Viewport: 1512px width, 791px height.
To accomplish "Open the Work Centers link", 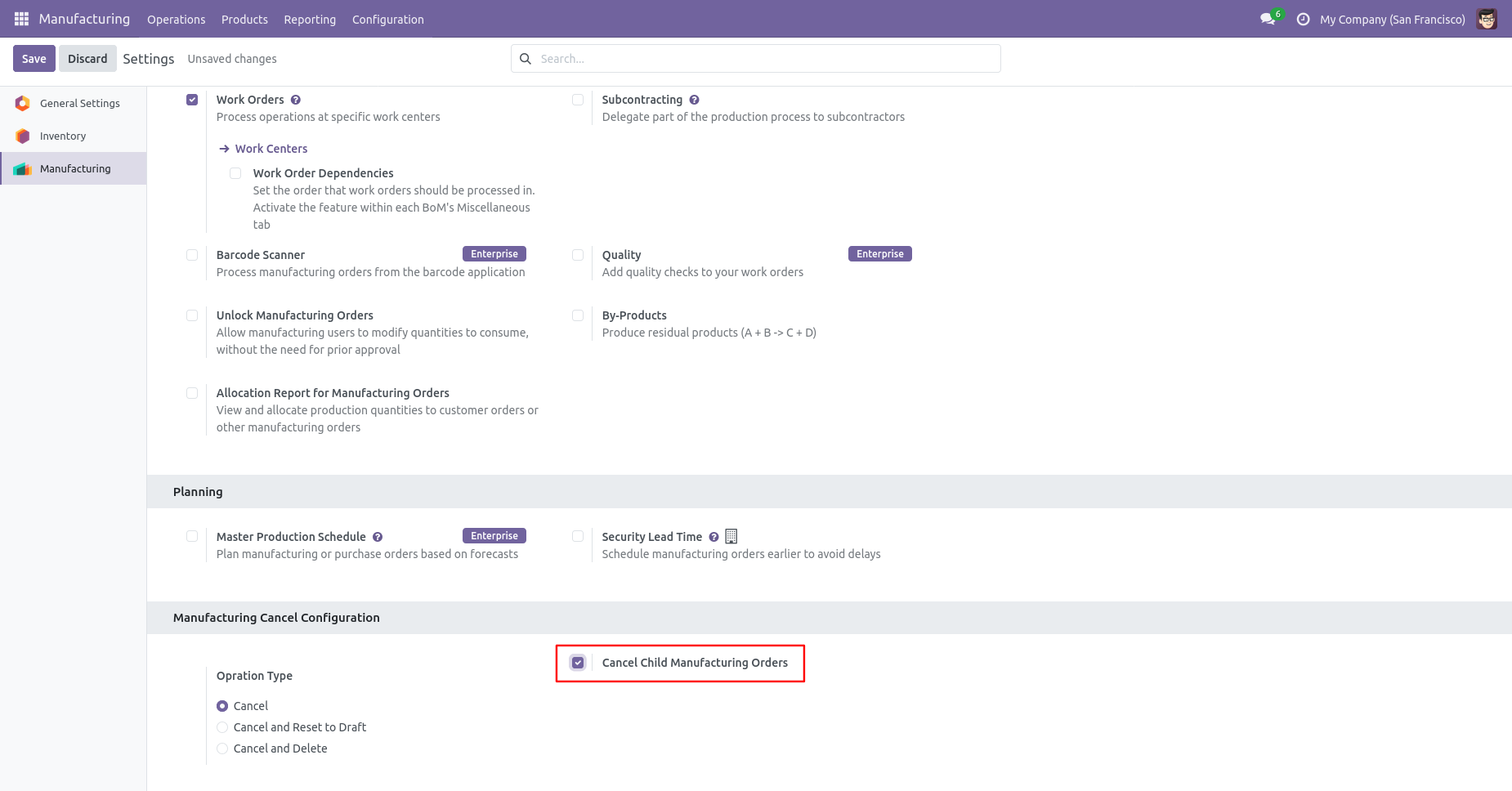I will click(x=271, y=149).
